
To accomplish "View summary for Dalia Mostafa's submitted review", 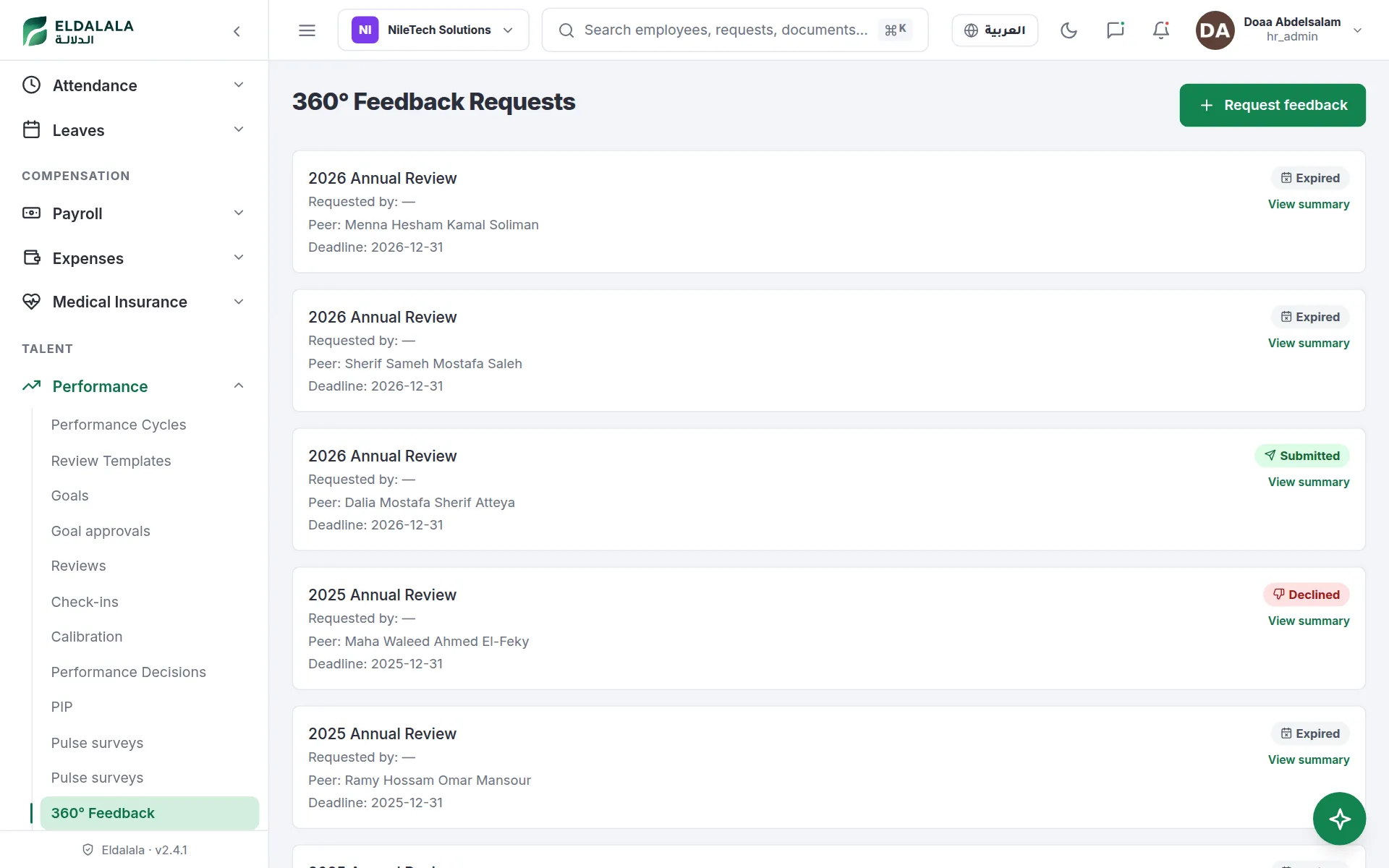I will coord(1309,482).
